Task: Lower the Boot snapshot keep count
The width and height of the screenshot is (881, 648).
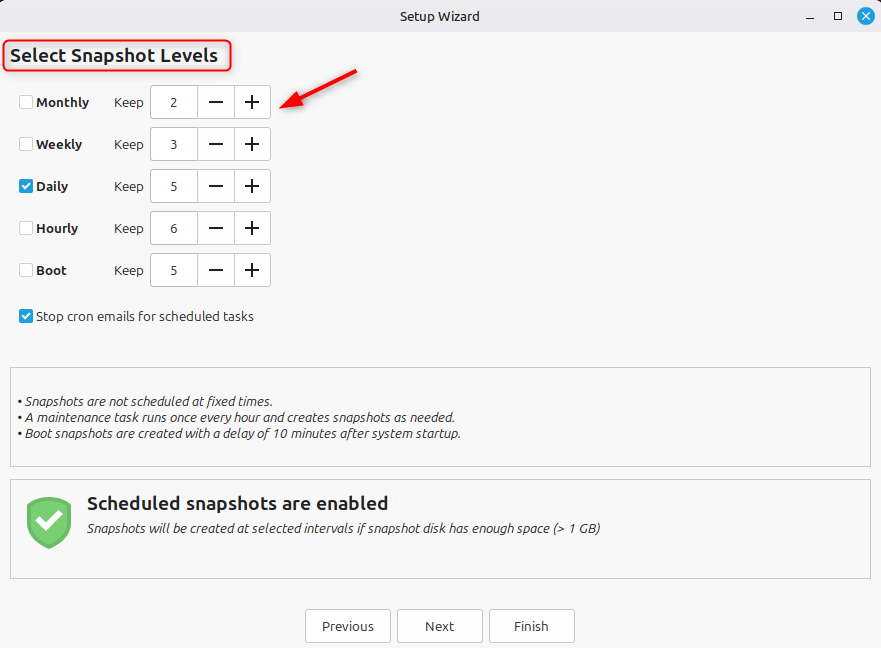Action: [216, 270]
